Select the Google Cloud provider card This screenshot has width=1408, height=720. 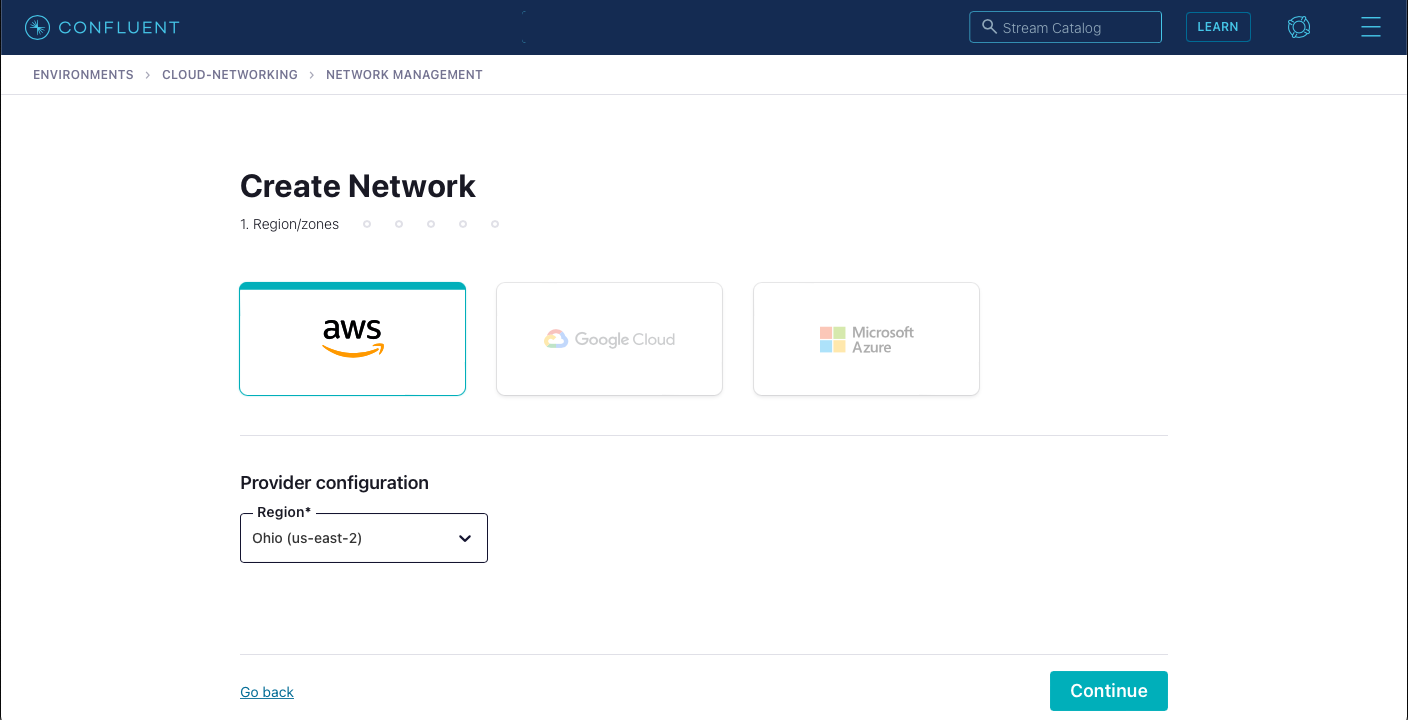click(609, 339)
